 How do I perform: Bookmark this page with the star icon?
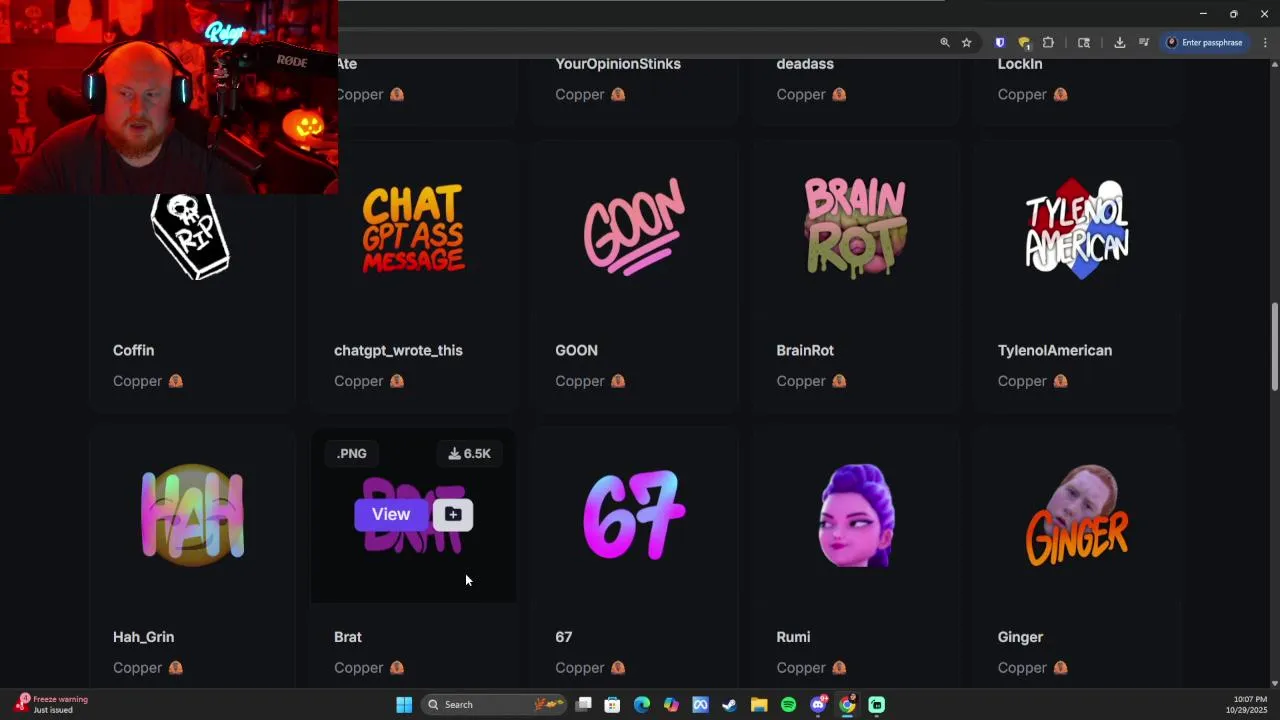click(x=966, y=42)
